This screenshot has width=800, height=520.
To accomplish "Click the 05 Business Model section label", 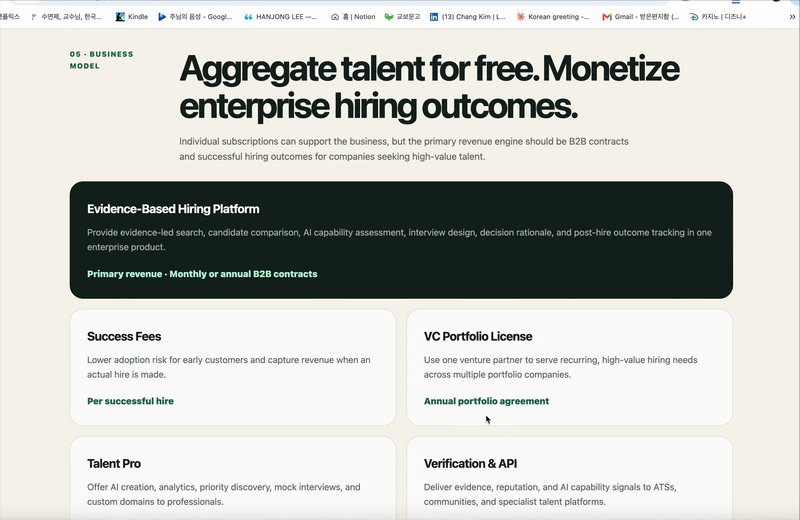I will [x=102, y=60].
